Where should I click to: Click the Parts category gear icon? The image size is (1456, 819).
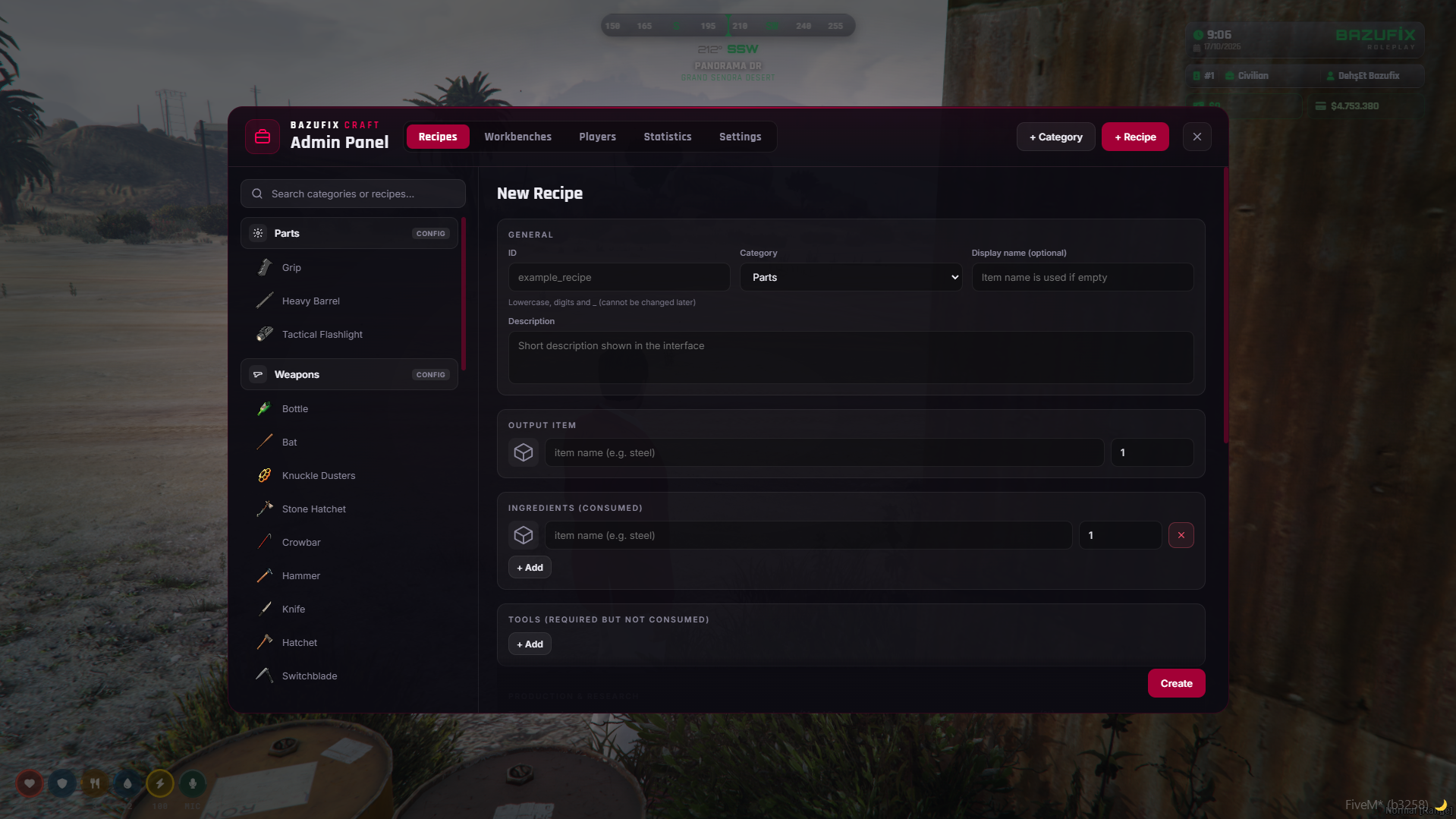click(x=258, y=233)
